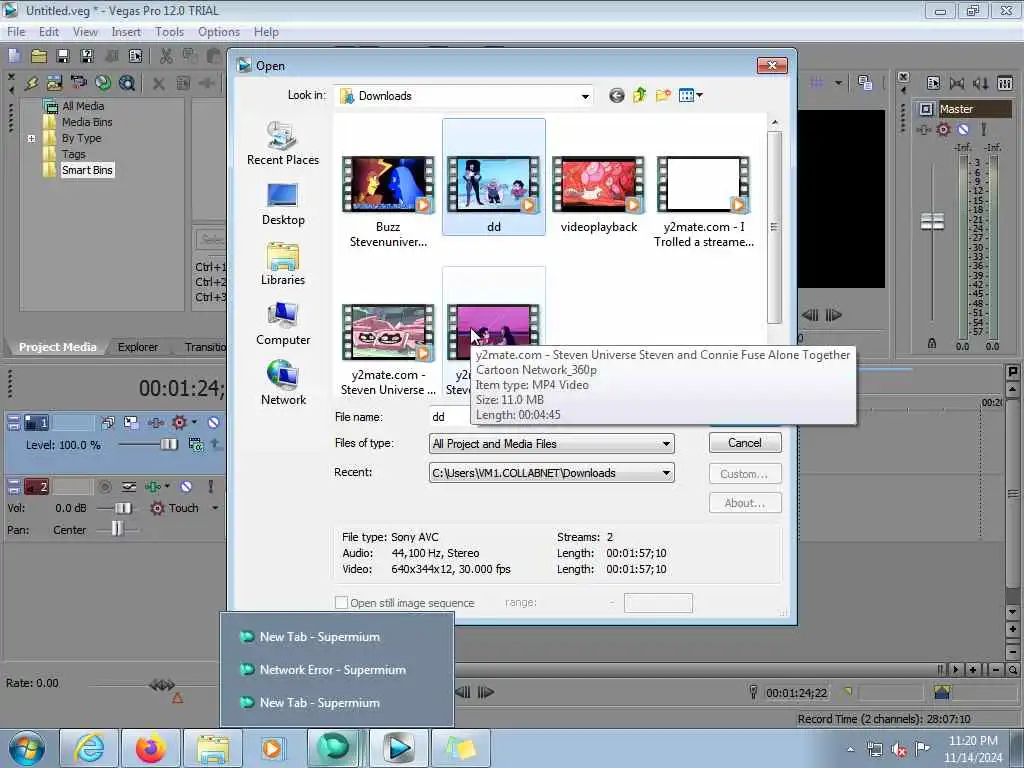This screenshot has width=1024, height=768.
Task: Open the File menu
Action: click(16, 32)
